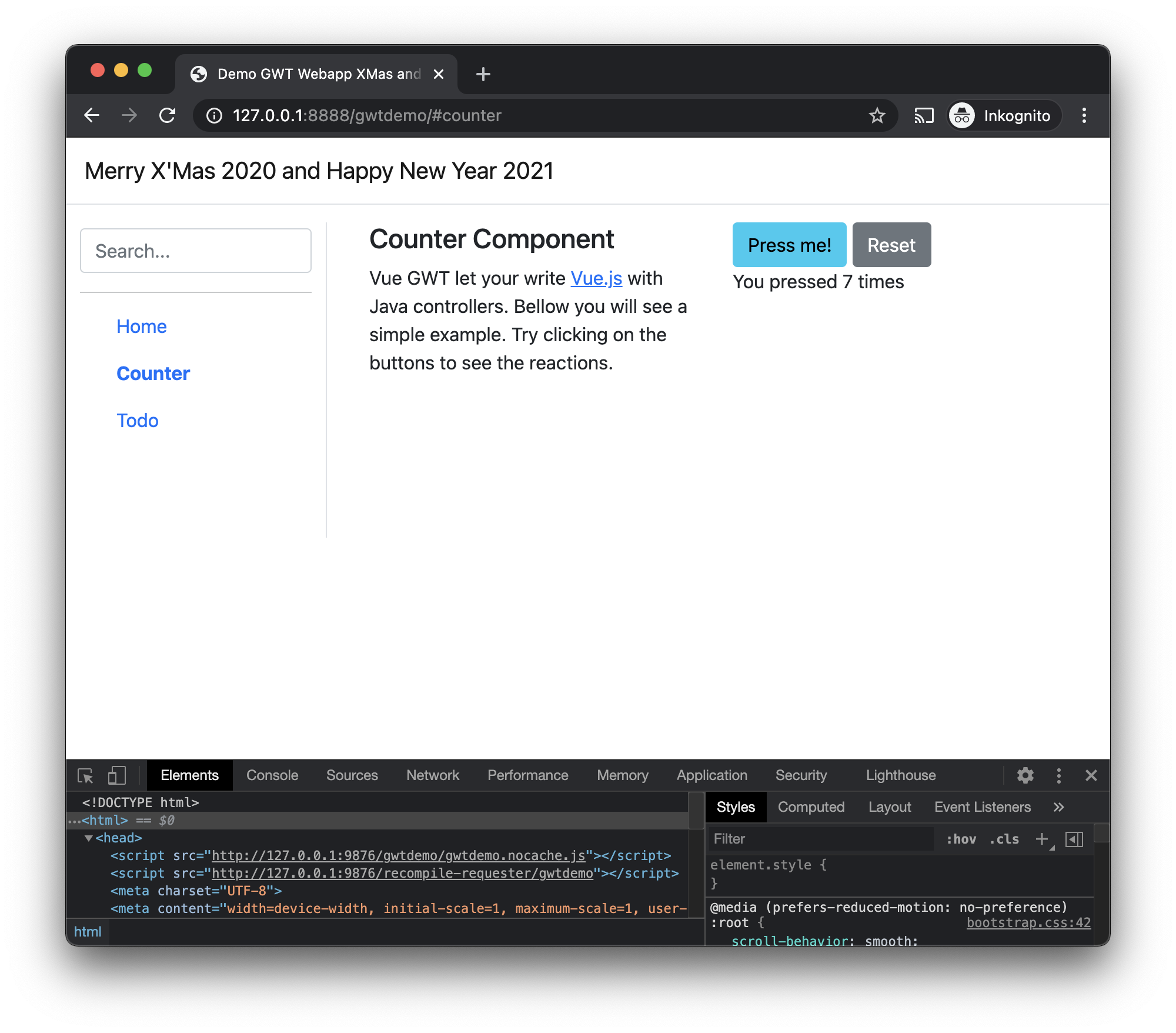Click the Merry X'Mas 2020 page title
The image size is (1176, 1033).
tap(319, 171)
